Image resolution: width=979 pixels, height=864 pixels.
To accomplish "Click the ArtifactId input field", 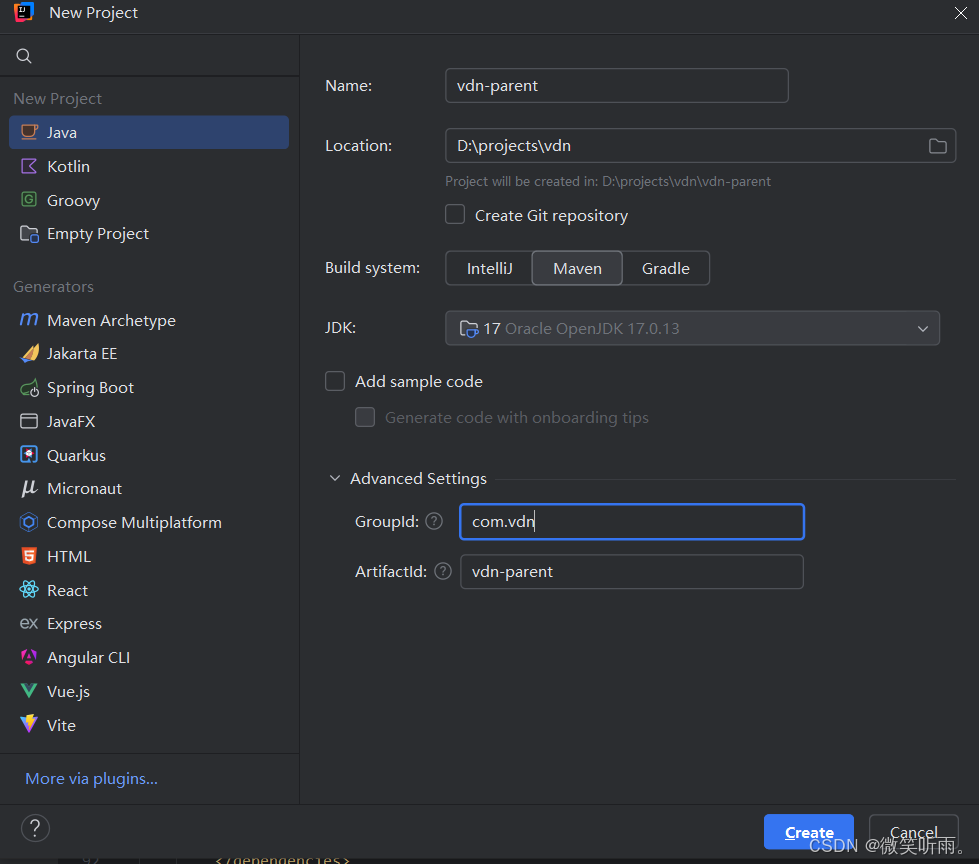I will point(631,571).
